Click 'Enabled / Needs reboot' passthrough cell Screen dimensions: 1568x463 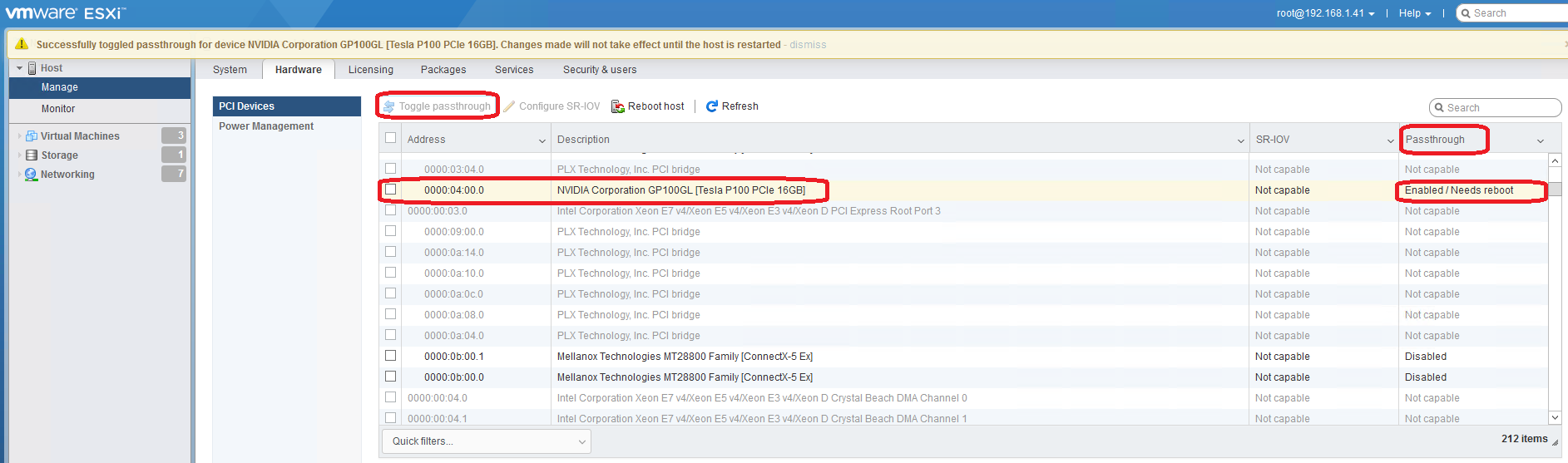pyautogui.click(x=1459, y=190)
